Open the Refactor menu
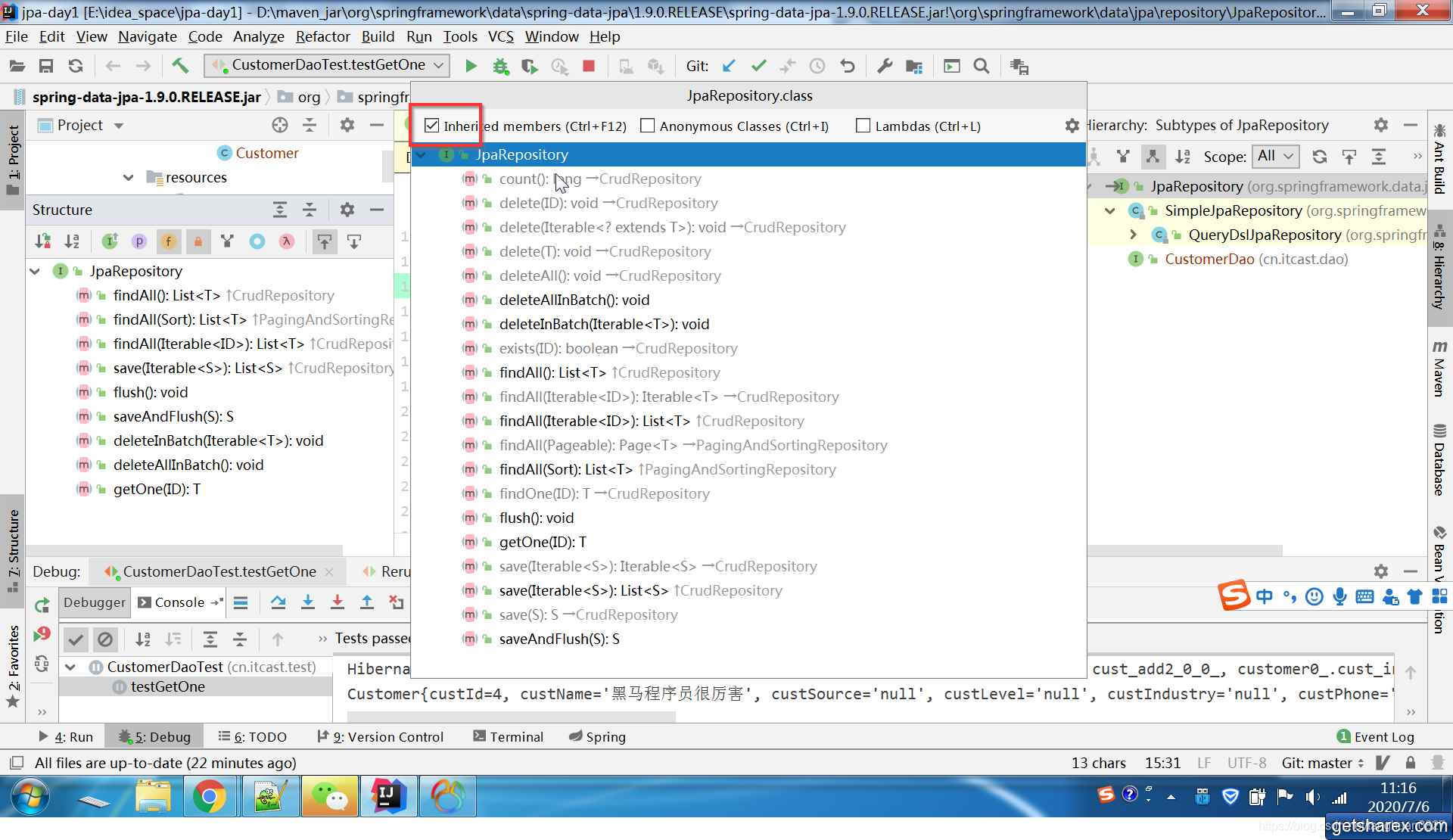1453x840 pixels. 322,36
